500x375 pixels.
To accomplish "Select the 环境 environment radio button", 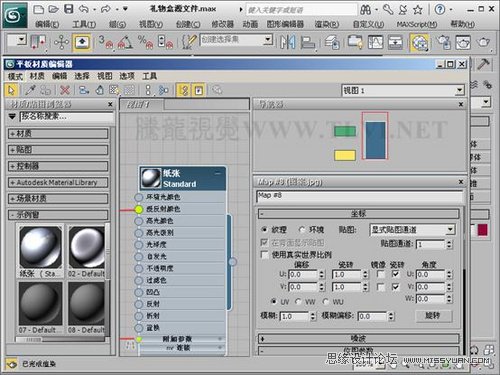I will coord(302,229).
